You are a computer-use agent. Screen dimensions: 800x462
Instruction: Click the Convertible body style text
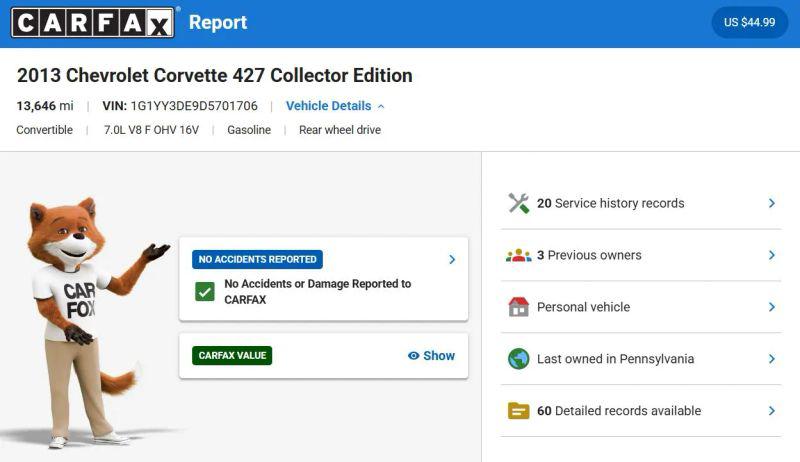pyautogui.click(x=44, y=130)
